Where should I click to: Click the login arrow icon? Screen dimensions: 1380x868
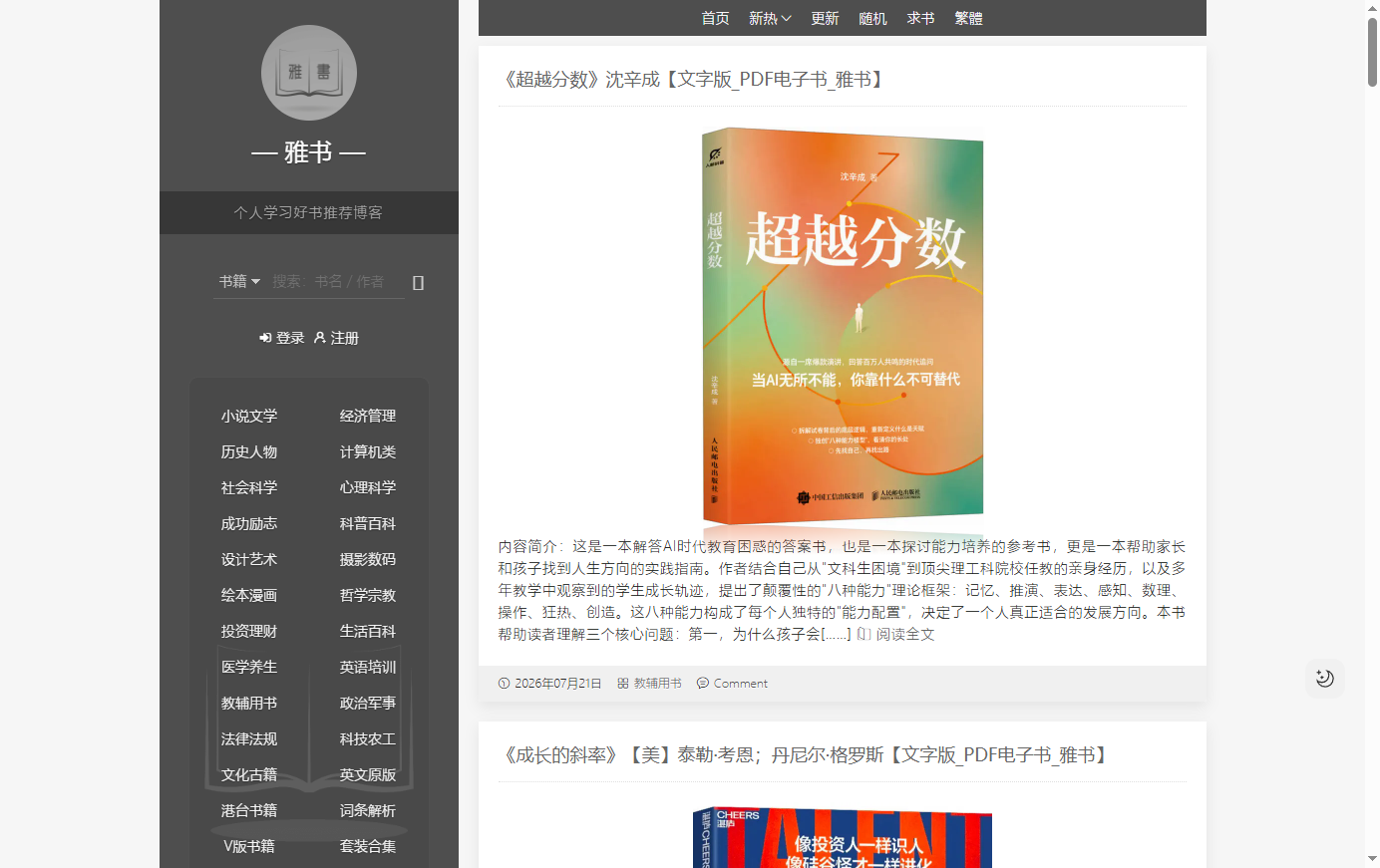click(265, 338)
